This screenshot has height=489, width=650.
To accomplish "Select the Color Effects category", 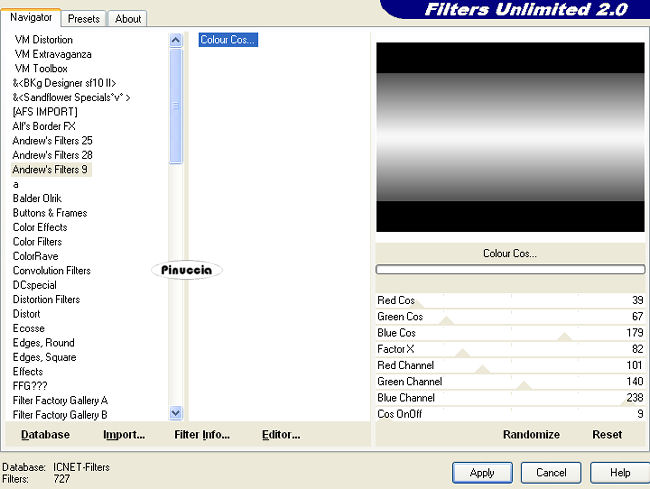I will coord(40,227).
